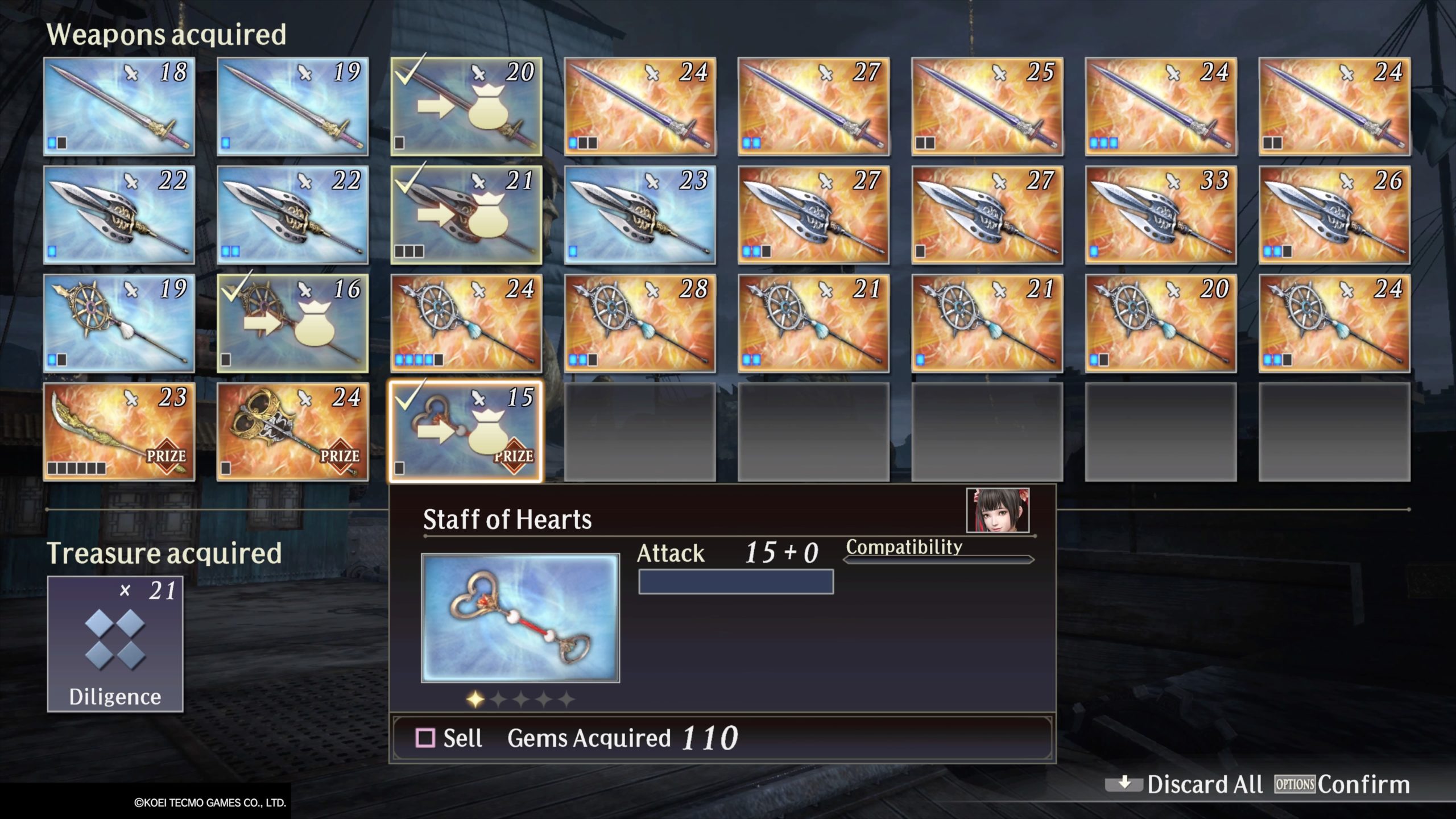
Task: Click the first empty weapon slot
Action: (640, 432)
